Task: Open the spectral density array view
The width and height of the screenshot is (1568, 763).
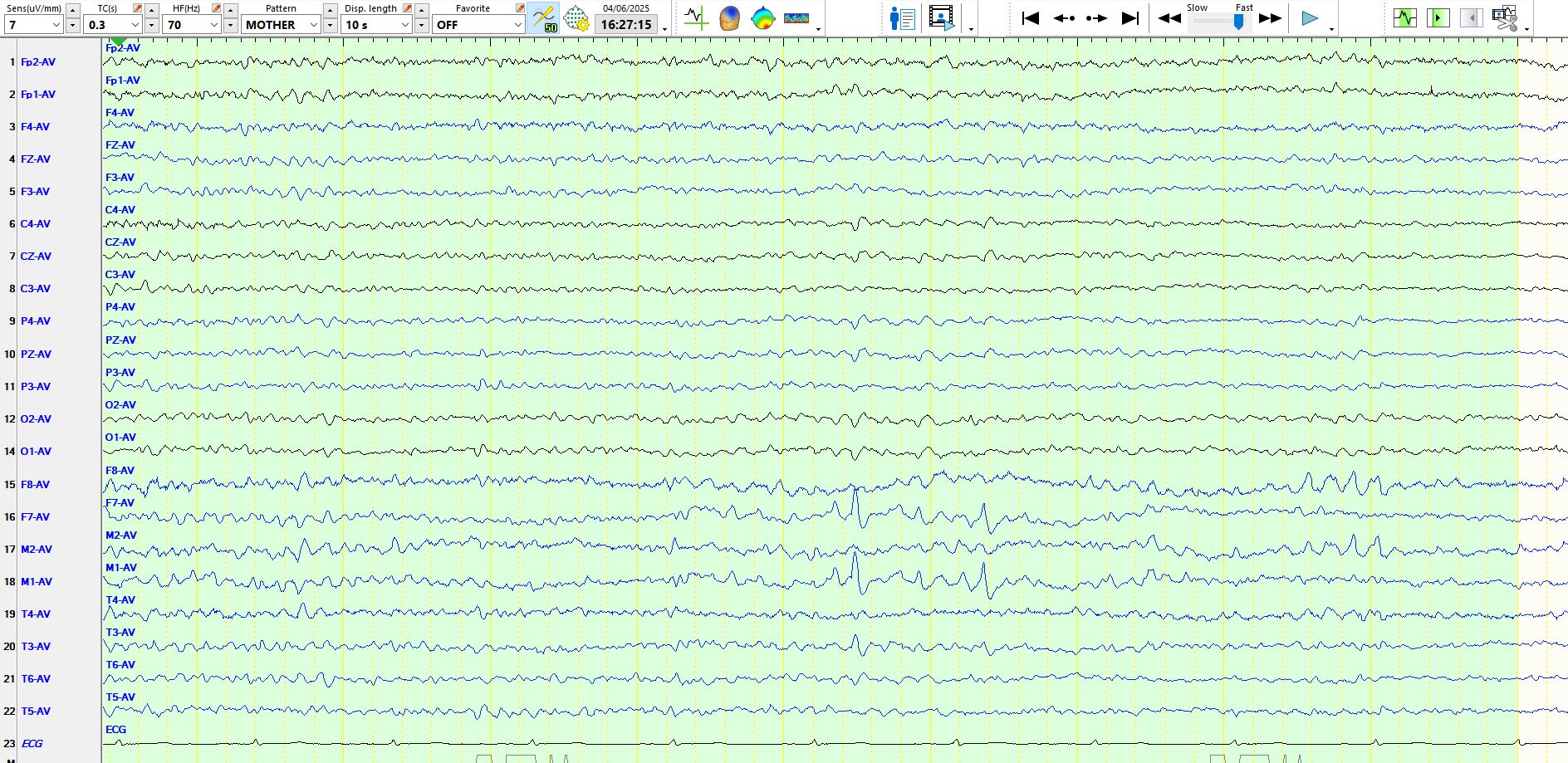Action: click(796, 17)
